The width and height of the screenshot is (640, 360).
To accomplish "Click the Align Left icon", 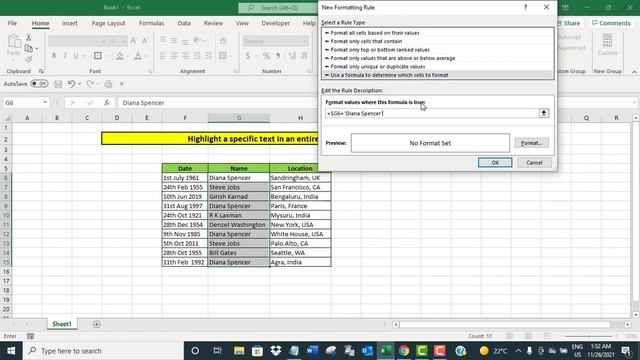I will [x=162, y=56].
